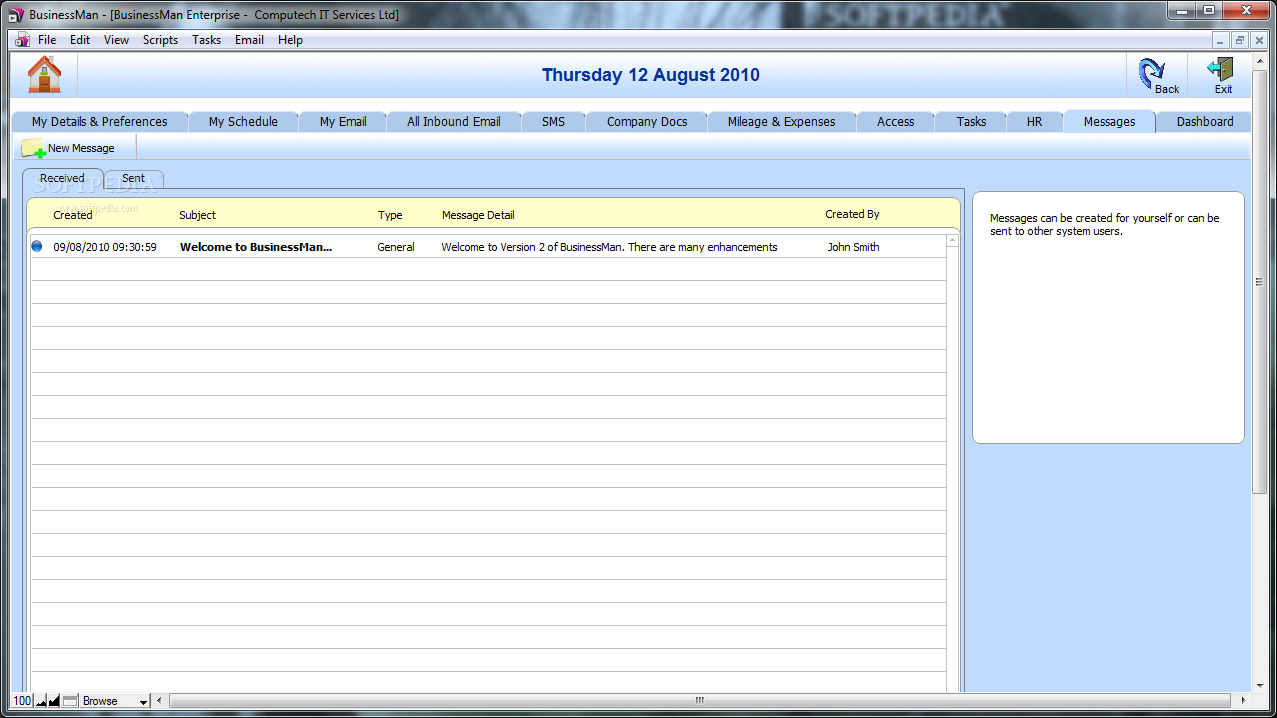
Task: Open the Help menu
Action: pyautogui.click(x=290, y=40)
